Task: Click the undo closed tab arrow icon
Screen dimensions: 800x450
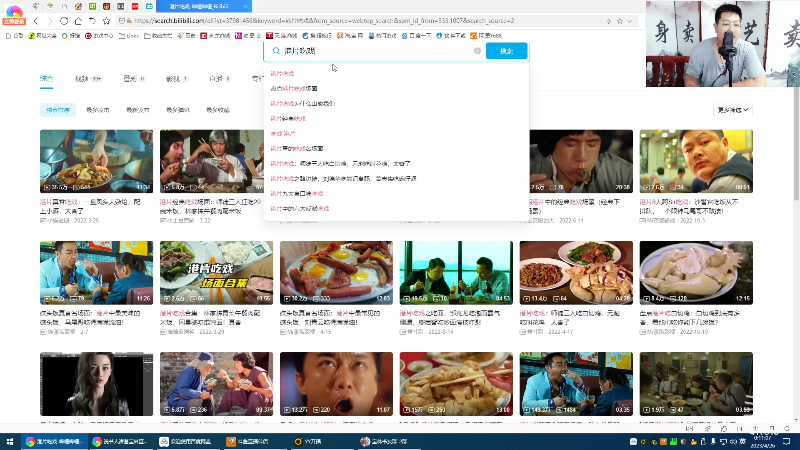Action: click(92, 21)
